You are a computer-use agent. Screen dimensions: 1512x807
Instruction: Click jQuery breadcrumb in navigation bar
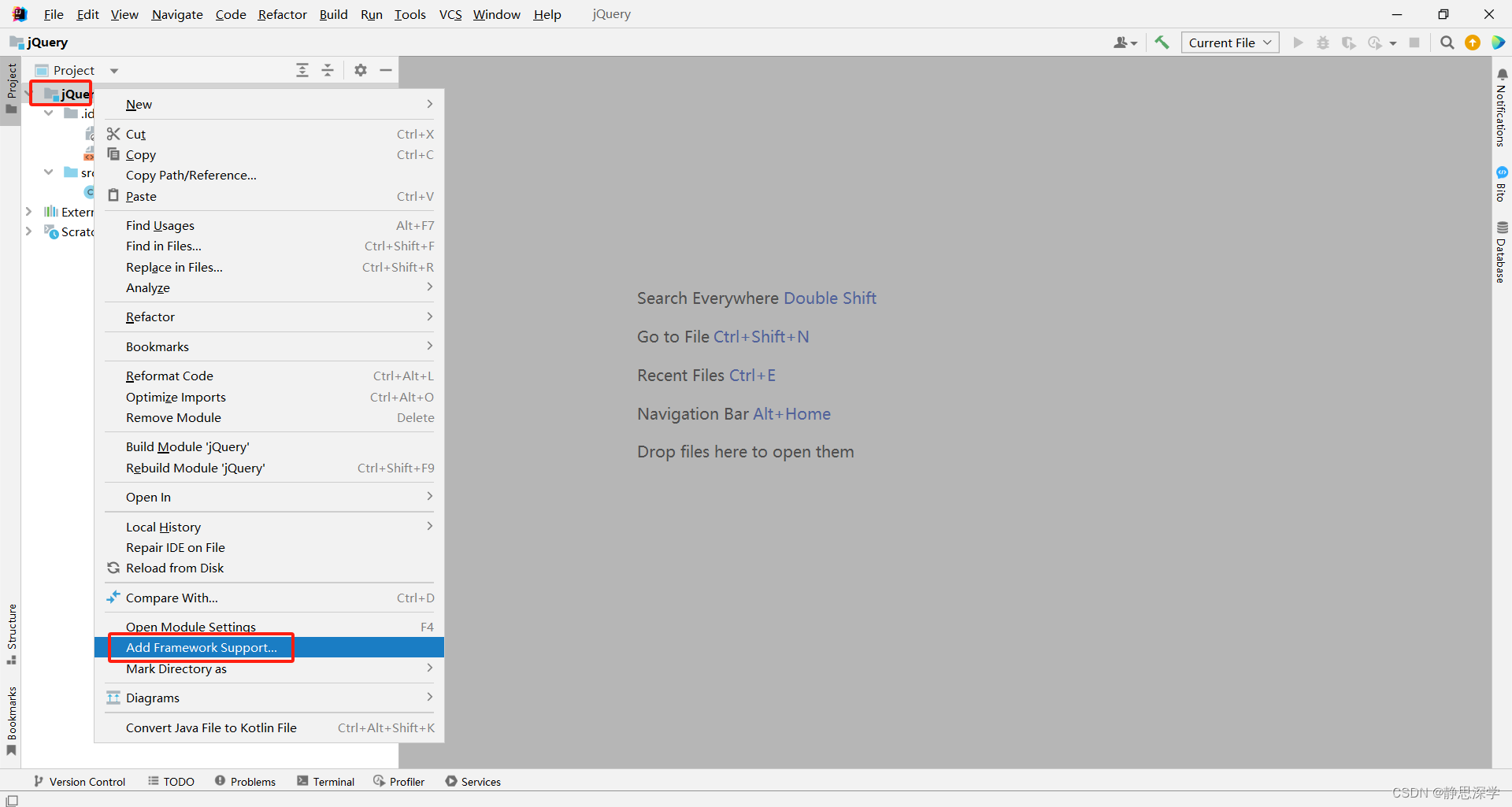click(x=39, y=43)
